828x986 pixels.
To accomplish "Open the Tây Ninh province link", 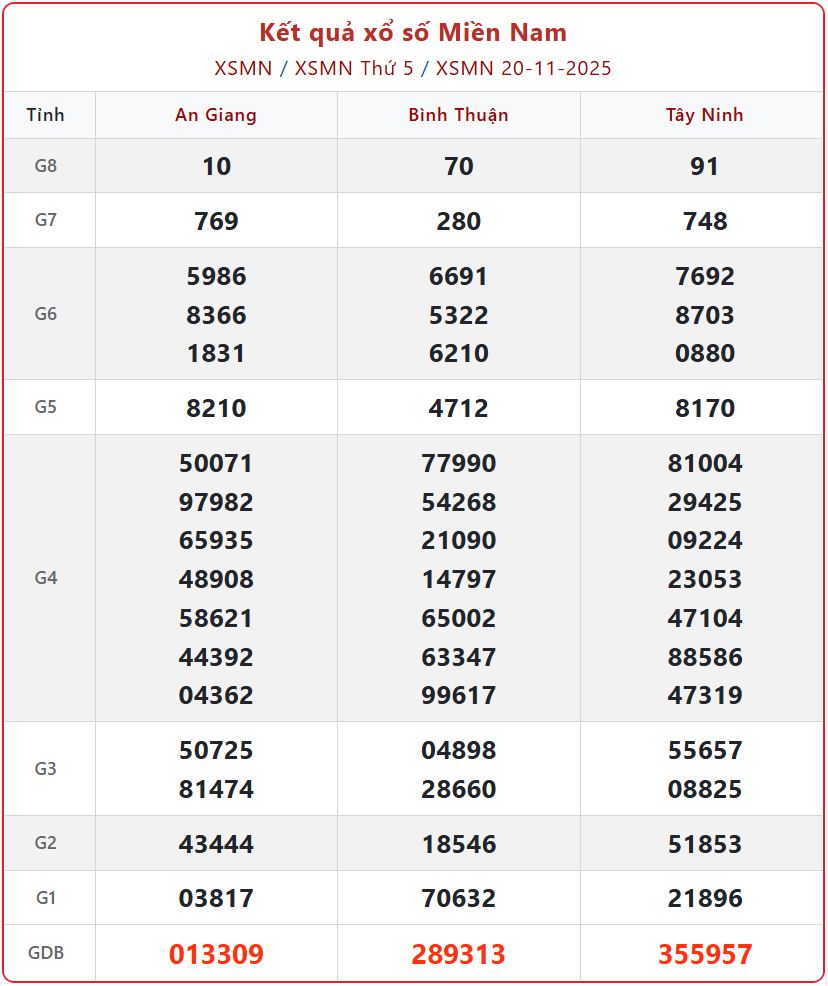I will 704,115.
